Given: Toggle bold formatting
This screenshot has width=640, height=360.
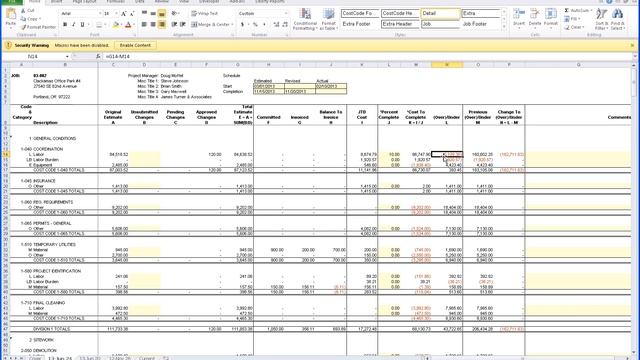Looking at the screenshot, I should 65,25.
